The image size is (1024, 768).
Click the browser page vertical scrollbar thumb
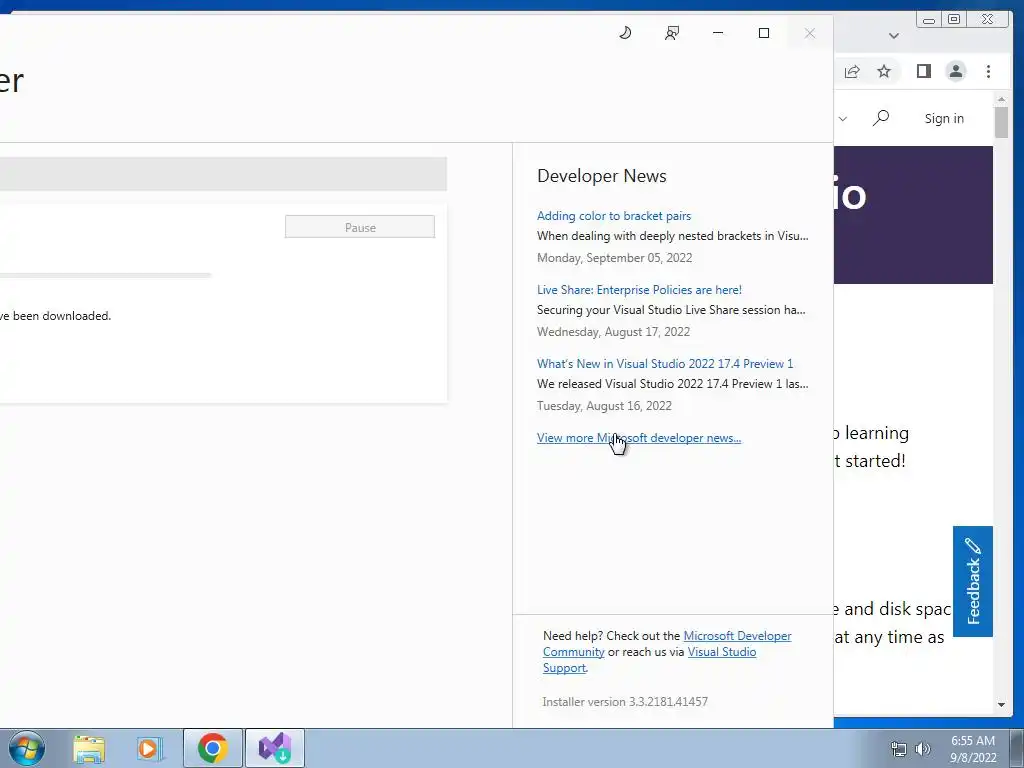click(1001, 122)
